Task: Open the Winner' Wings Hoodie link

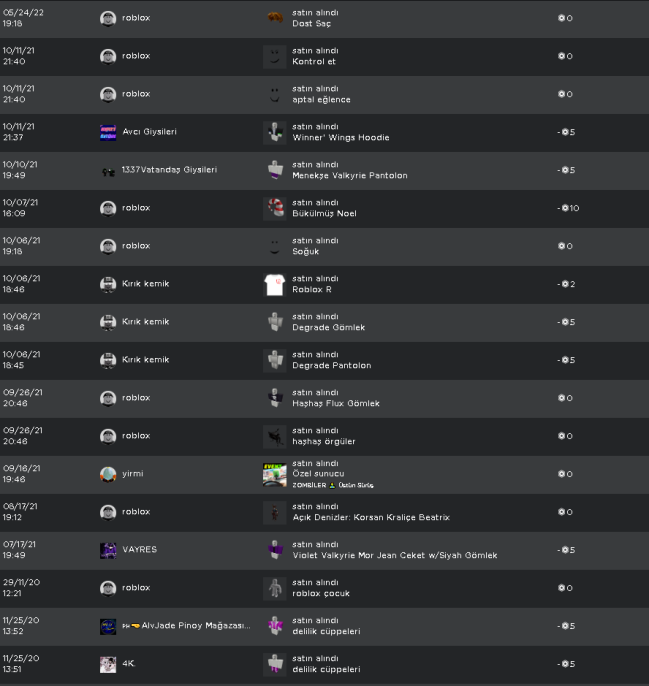Action: (x=340, y=138)
